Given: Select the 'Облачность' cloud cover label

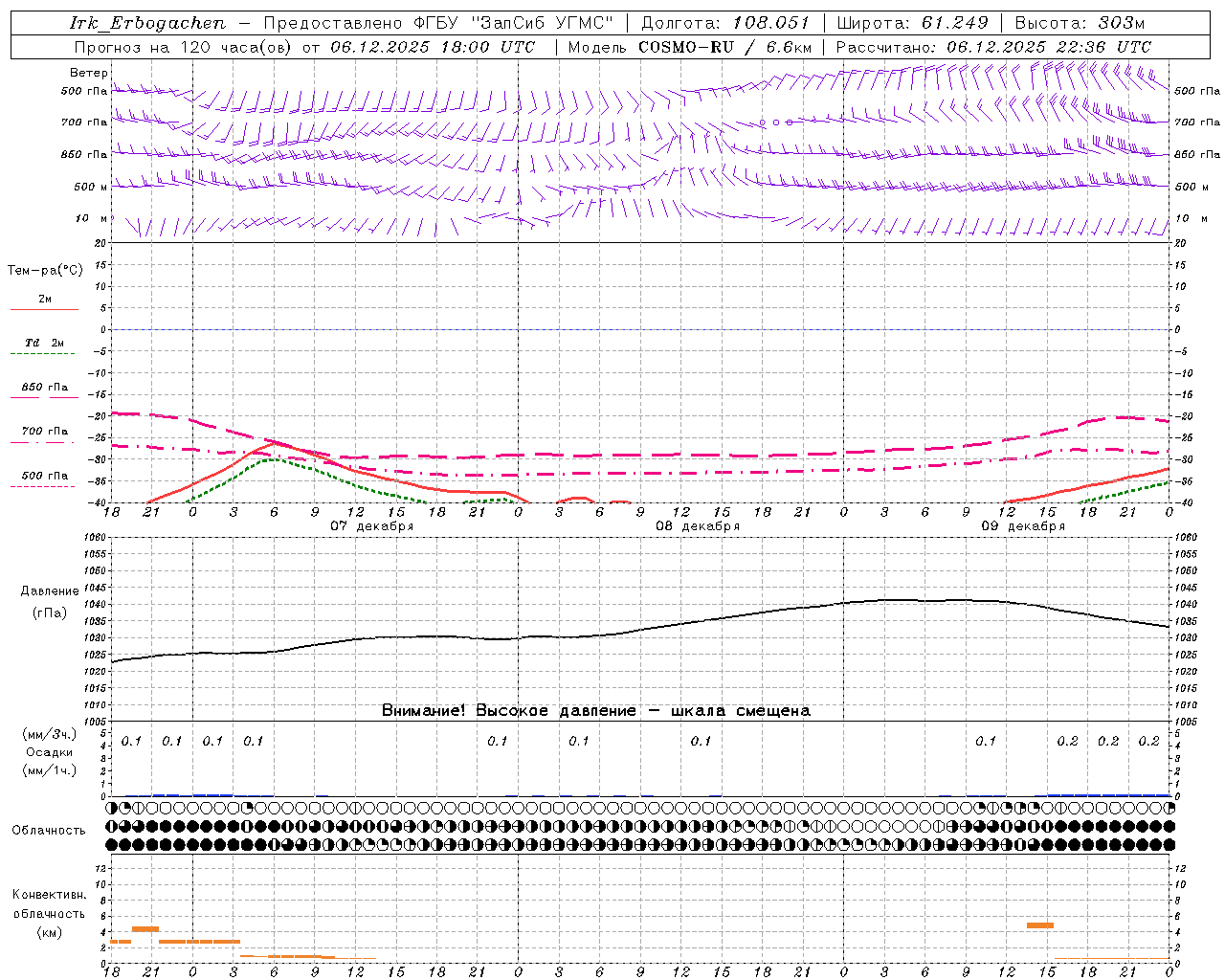Looking at the screenshot, I should [x=49, y=831].
